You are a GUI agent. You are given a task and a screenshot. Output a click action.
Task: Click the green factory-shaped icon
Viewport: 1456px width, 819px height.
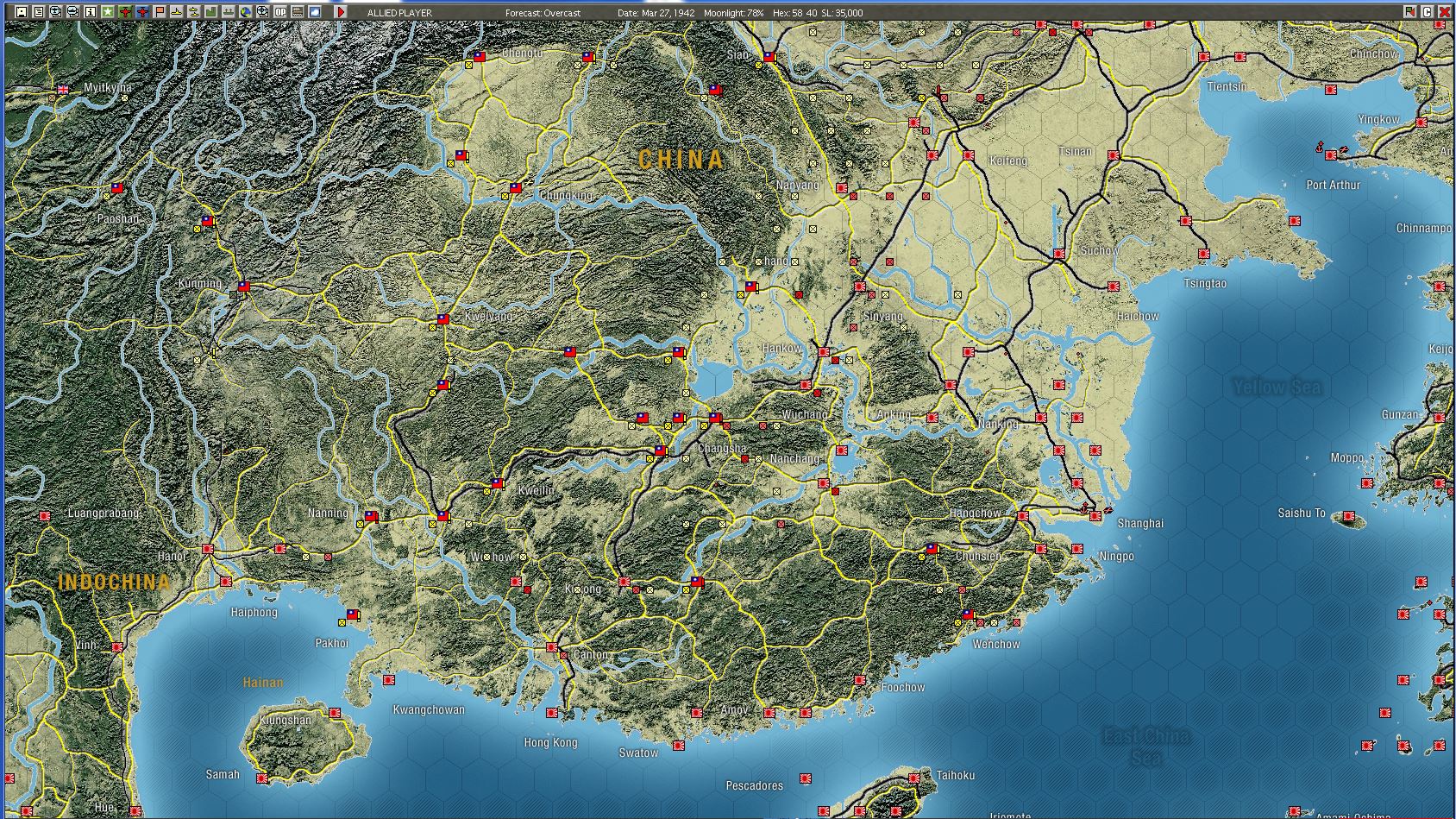click(211, 12)
